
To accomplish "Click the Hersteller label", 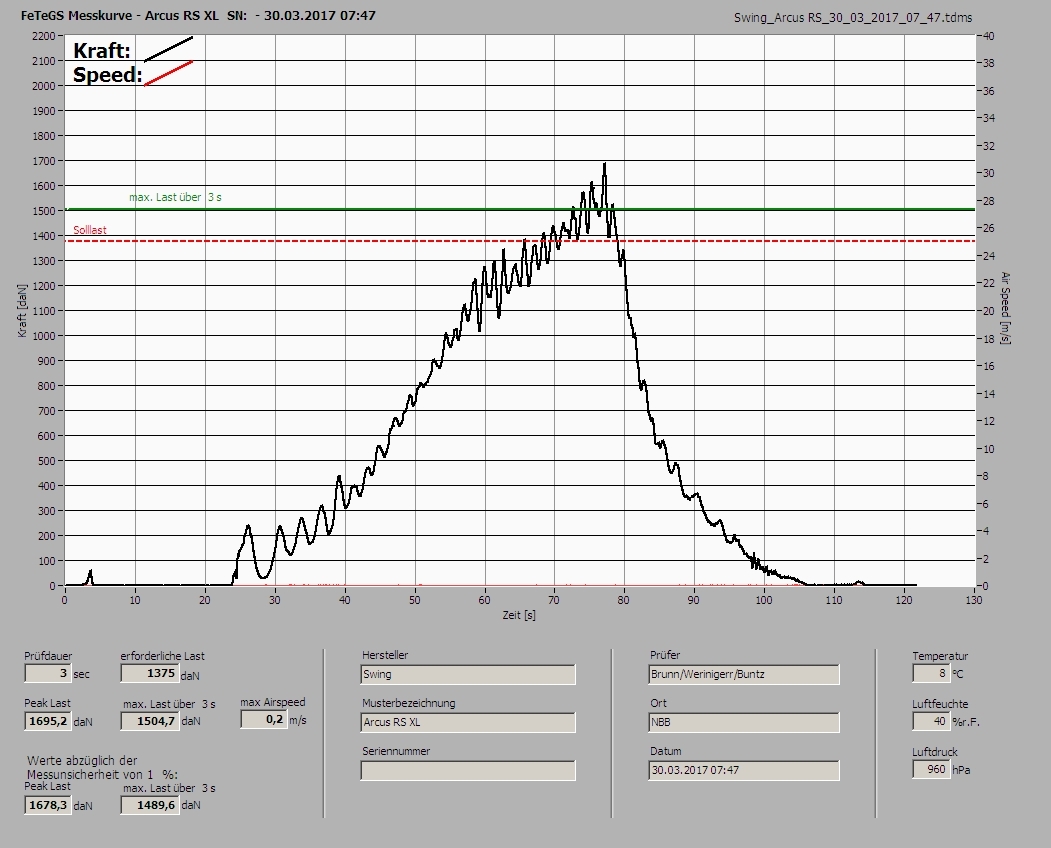I will tap(385, 655).
